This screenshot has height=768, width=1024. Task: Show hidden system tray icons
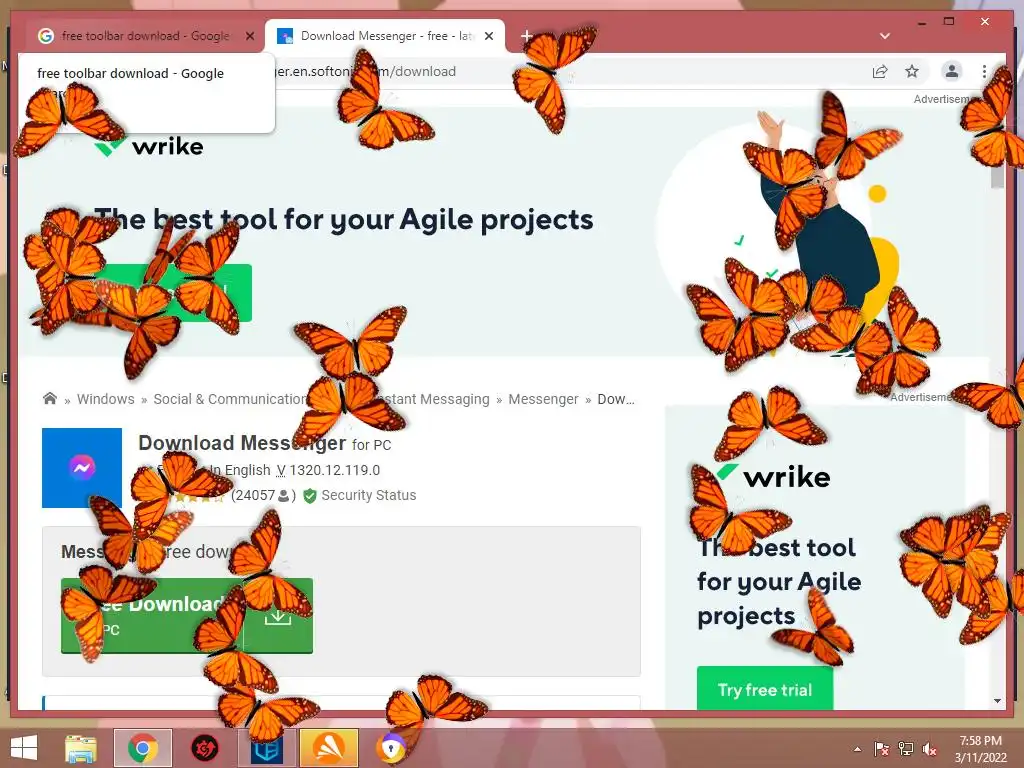(857, 749)
